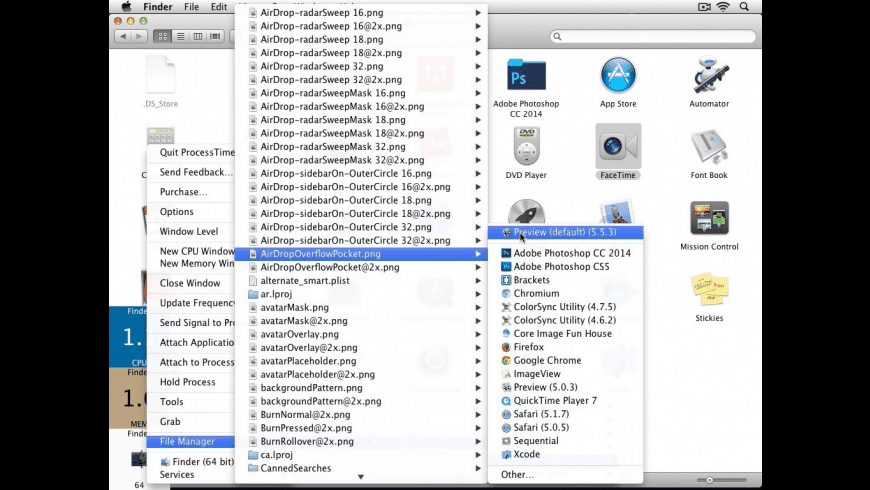Open the Spotlight search icon in menu bar
The width and height of the screenshot is (870, 490).
744,7
